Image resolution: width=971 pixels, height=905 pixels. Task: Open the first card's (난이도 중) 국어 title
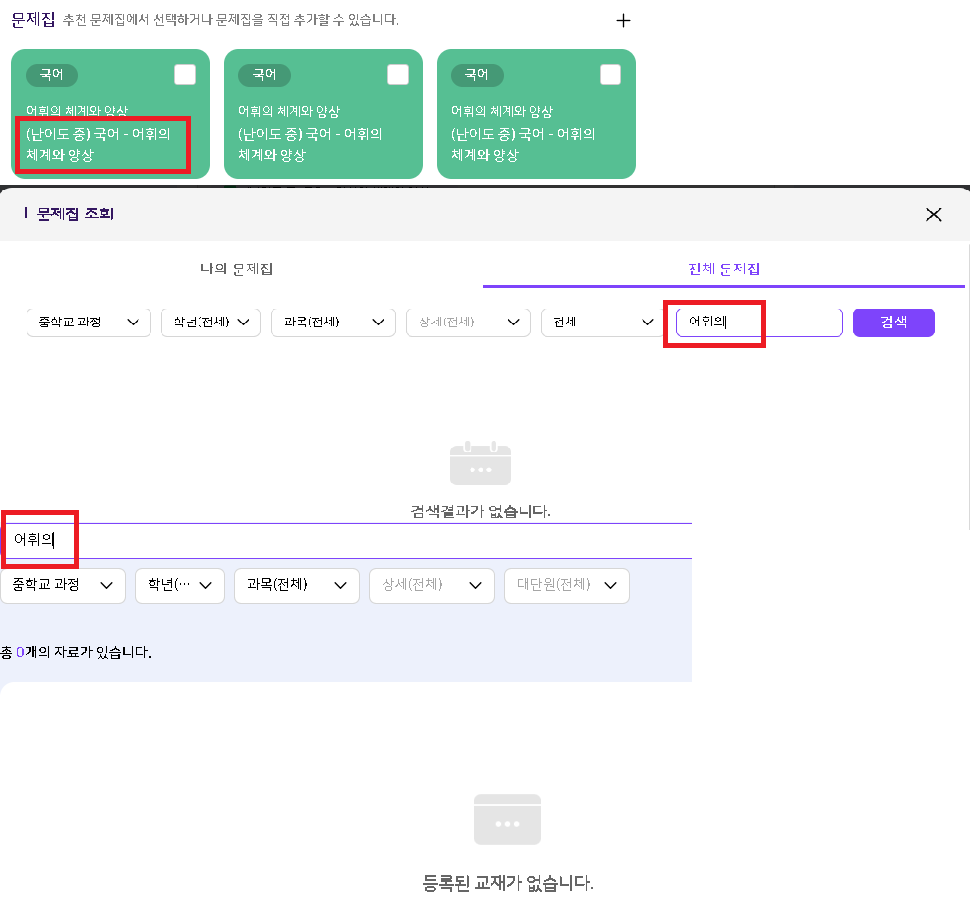tap(99, 145)
